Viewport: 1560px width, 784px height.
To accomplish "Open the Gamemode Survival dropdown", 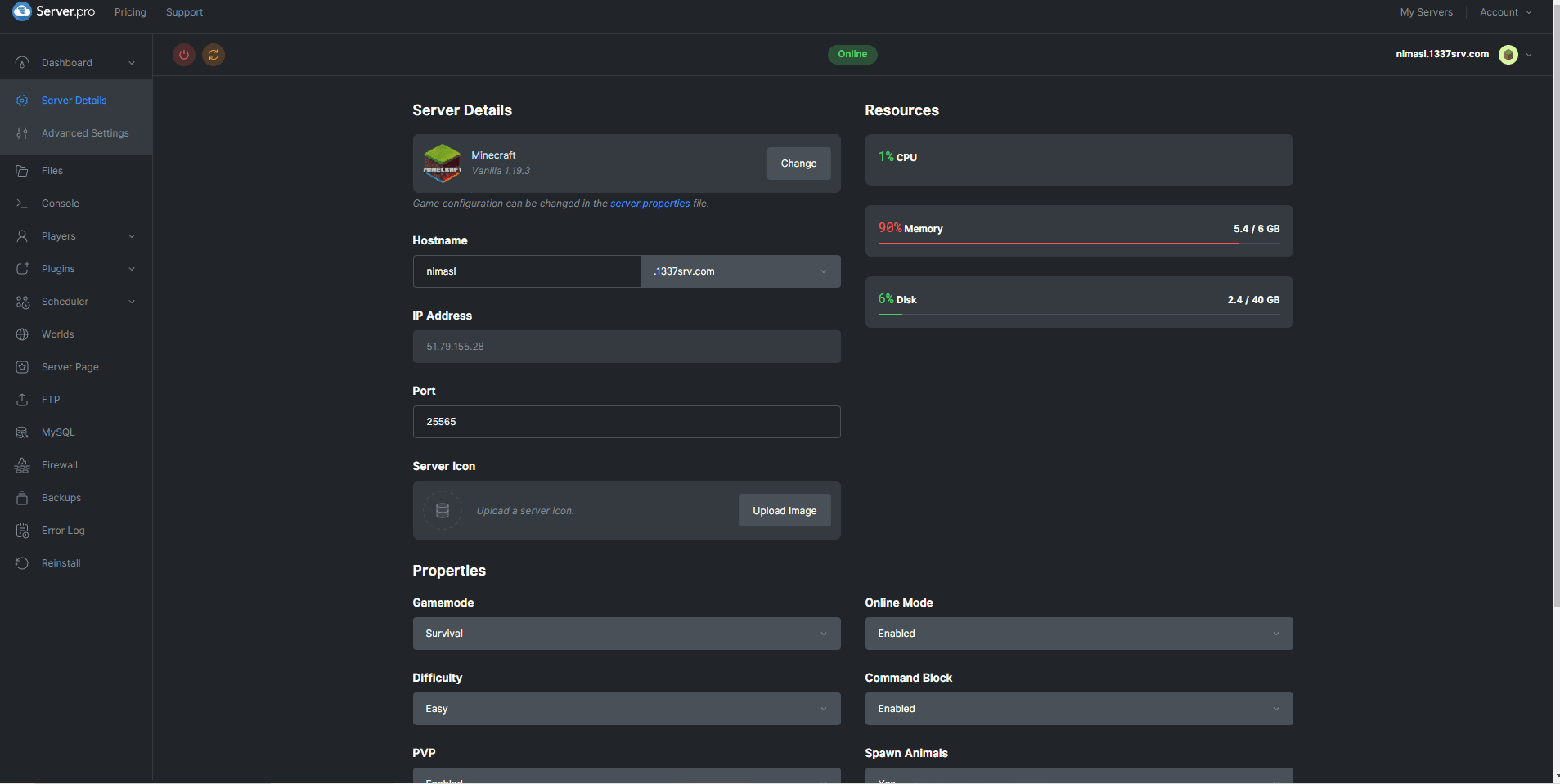I will click(x=627, y=634).
